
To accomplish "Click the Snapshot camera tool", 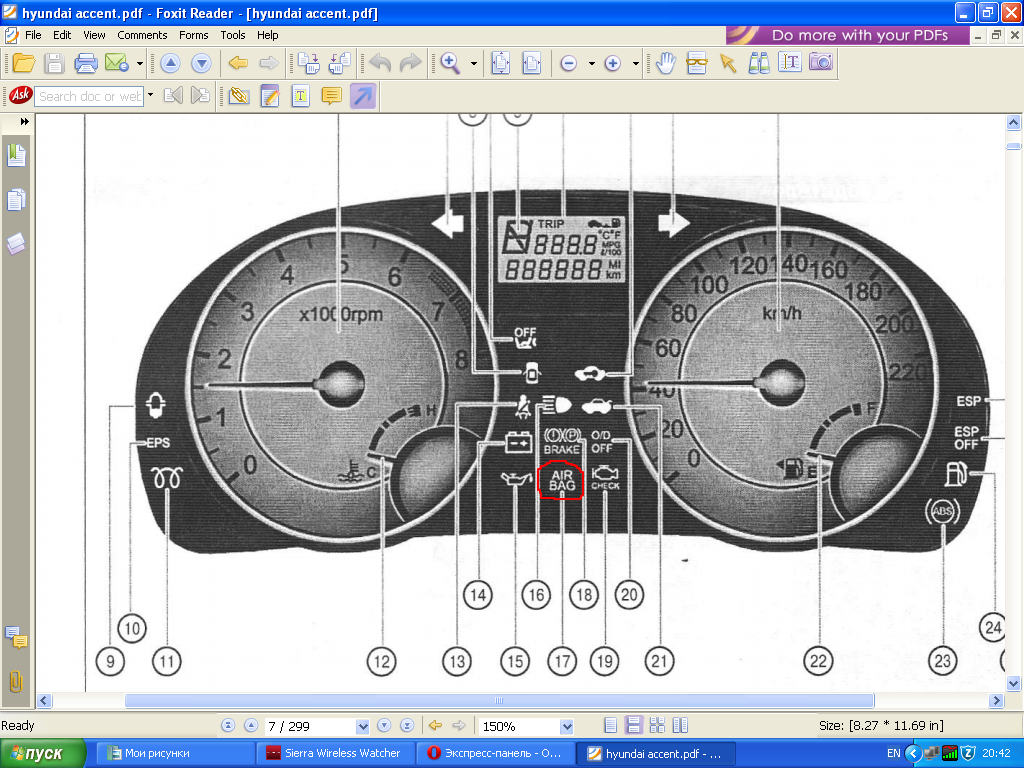I will click(x=821, y=63).
